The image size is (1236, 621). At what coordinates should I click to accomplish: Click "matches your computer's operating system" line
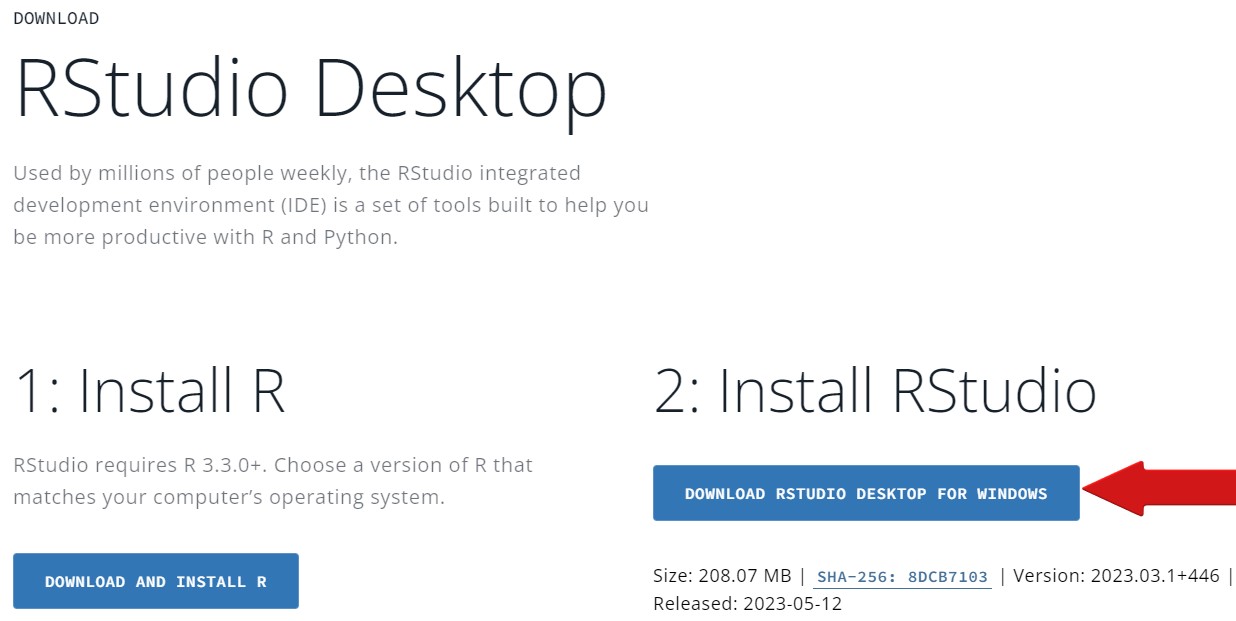click(228, 497)
